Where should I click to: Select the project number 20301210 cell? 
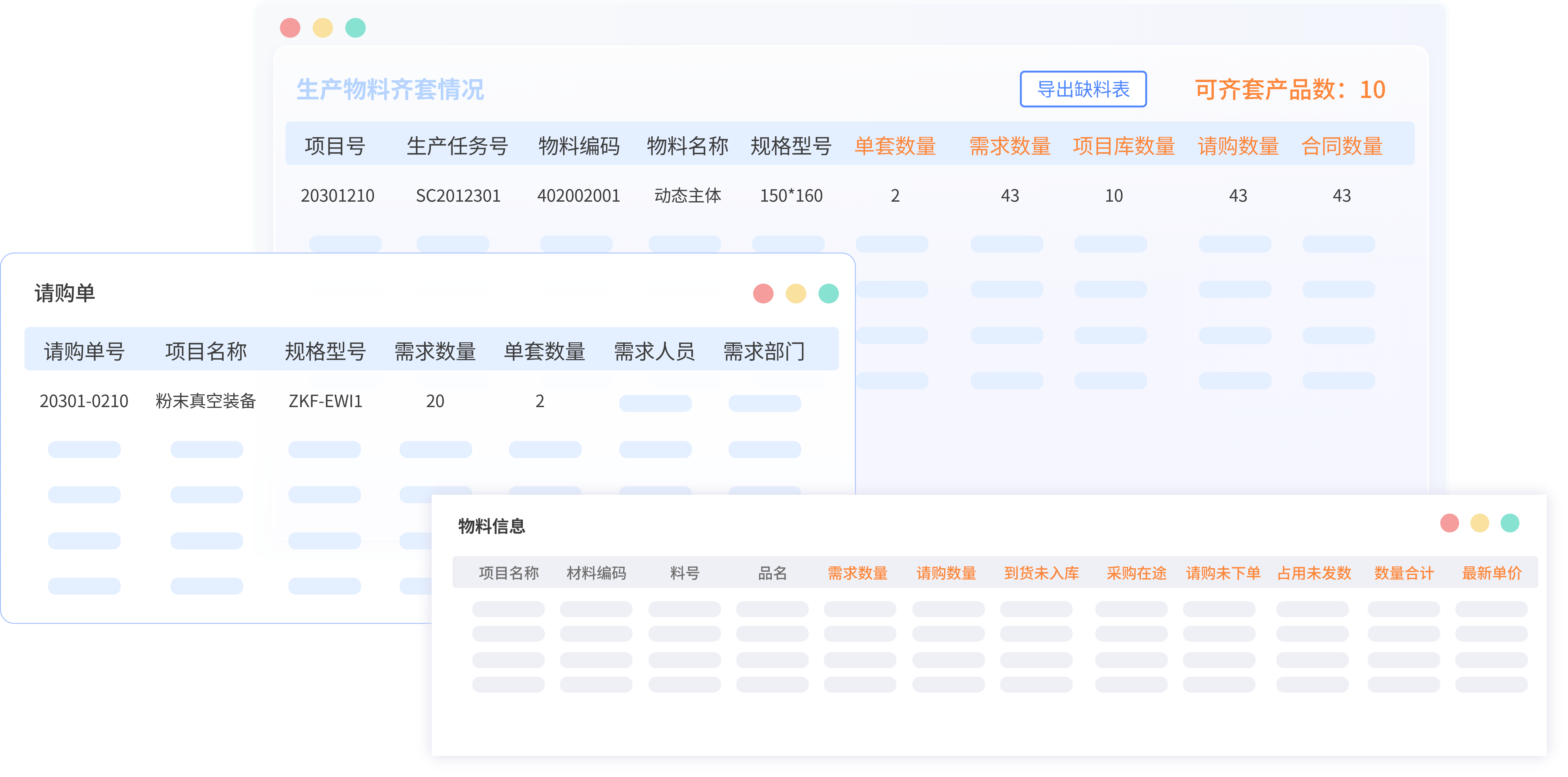tap(338, 196)
